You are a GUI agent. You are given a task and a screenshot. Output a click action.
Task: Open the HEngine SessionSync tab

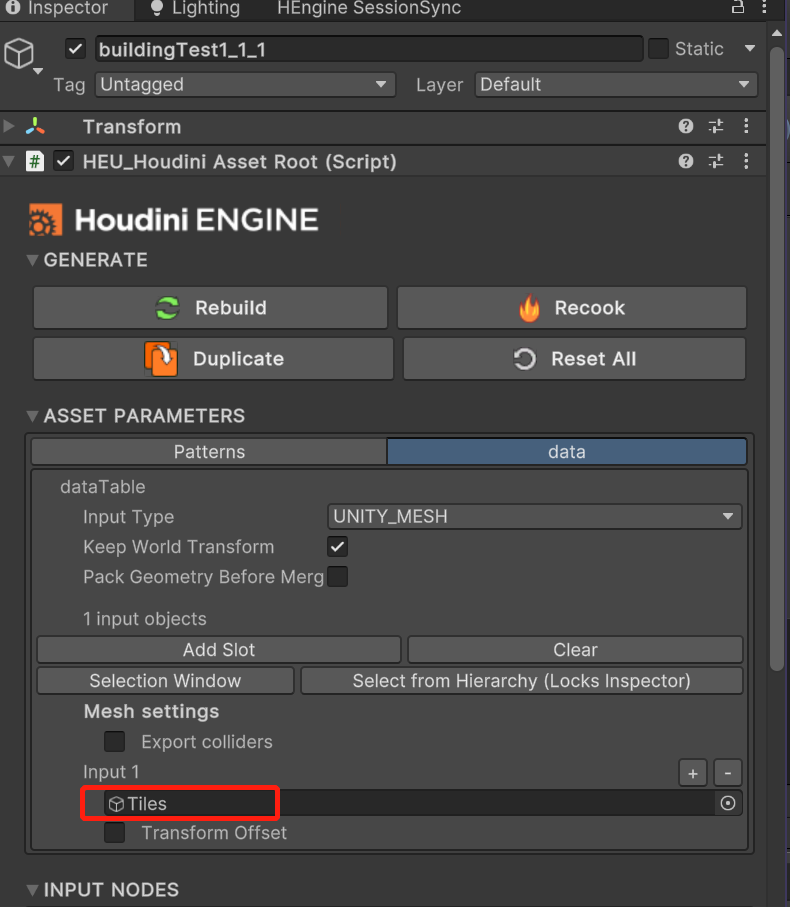pos(369,8)
